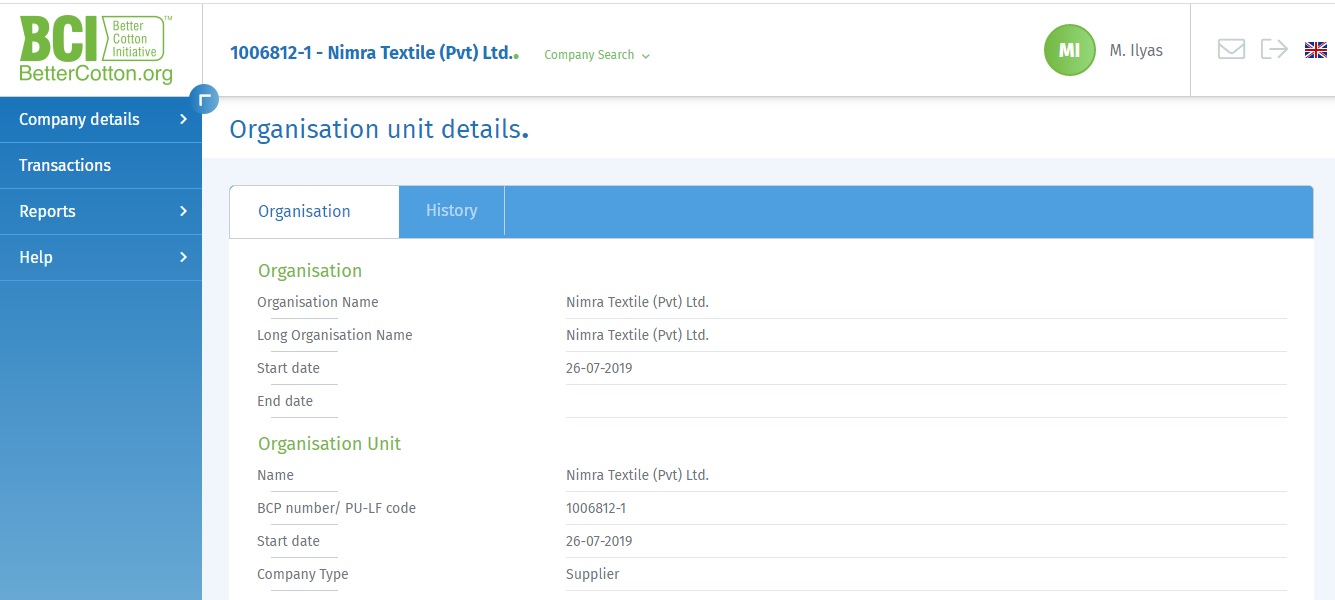Click the Supplier company type value
1335x600 pixels.
(593, 574)
